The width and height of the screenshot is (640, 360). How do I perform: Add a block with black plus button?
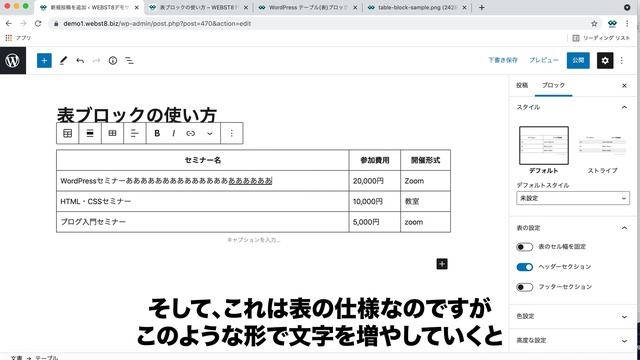442,264
